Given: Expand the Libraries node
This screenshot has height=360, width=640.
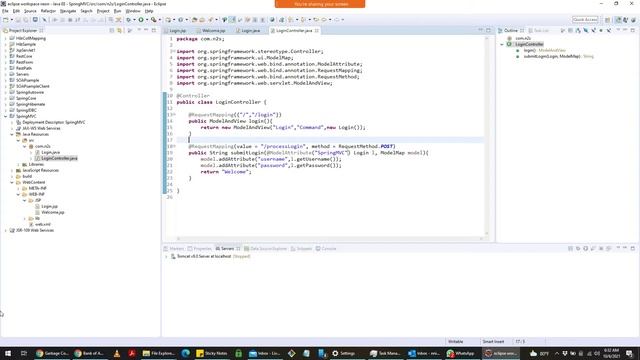Looking at the screenshot, I should click(x=18, y=164).
